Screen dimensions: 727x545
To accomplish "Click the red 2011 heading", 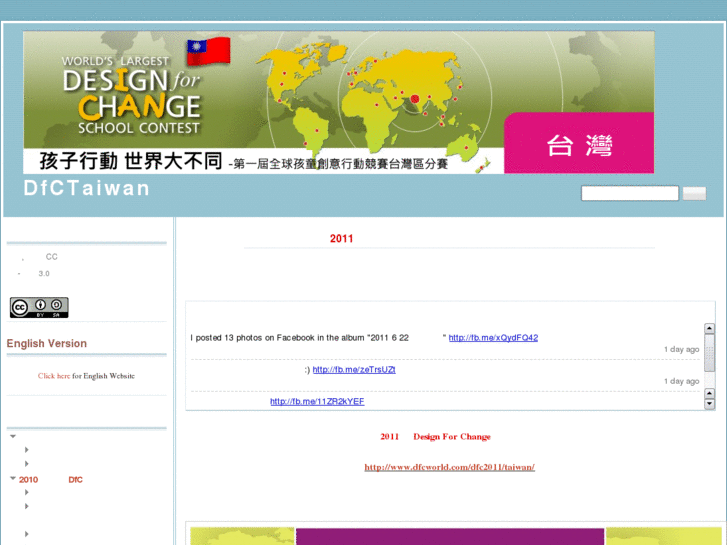I will click(341, 238).
